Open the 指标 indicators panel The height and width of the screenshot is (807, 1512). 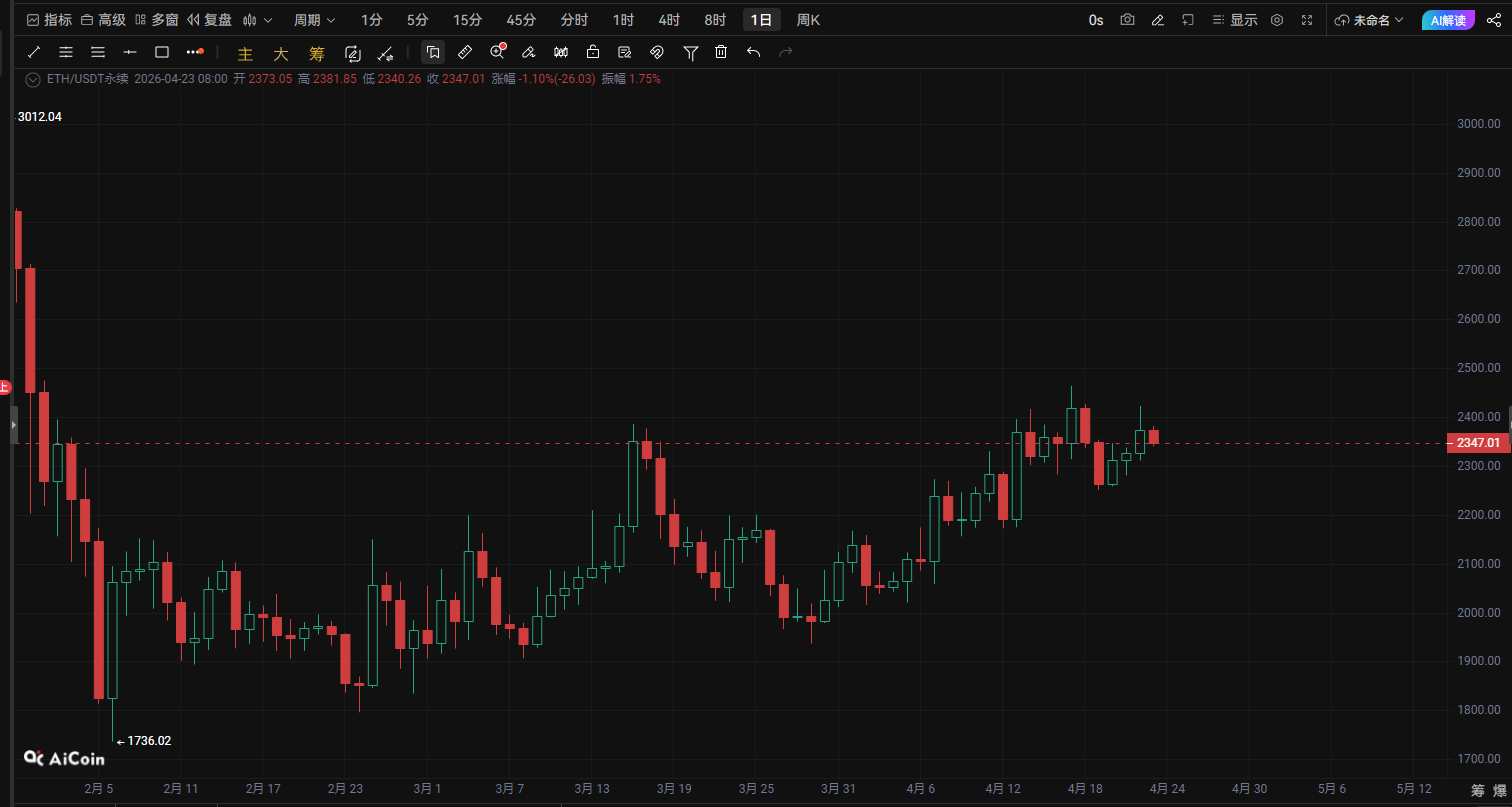(49, 20)
